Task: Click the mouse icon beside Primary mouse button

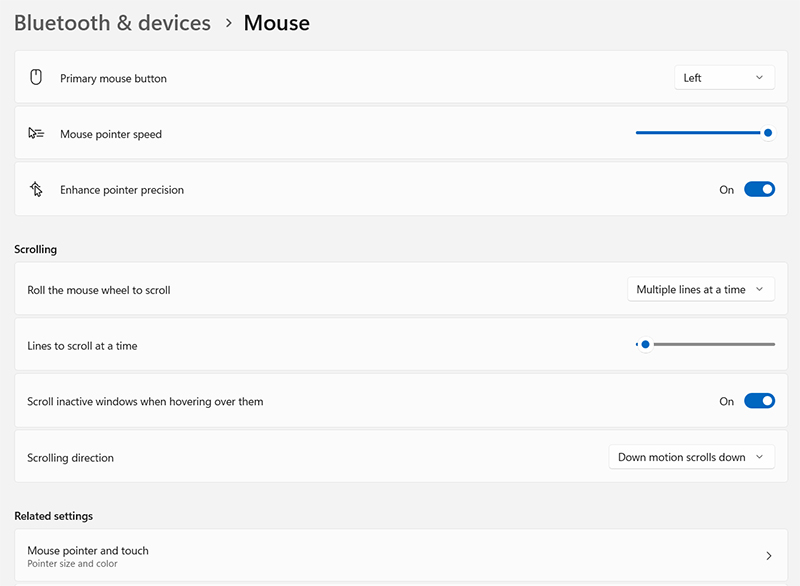Action: (36, 78)
